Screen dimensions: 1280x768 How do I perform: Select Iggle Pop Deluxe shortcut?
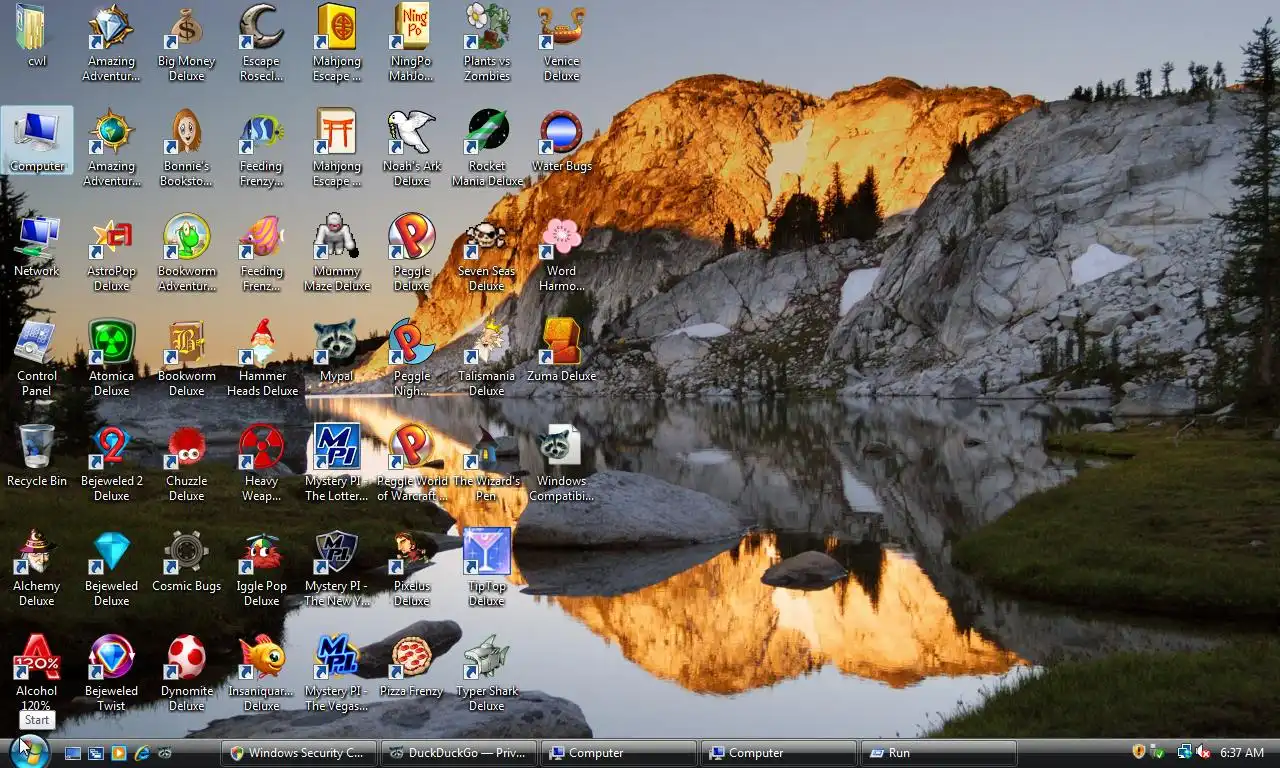[262, 568]
